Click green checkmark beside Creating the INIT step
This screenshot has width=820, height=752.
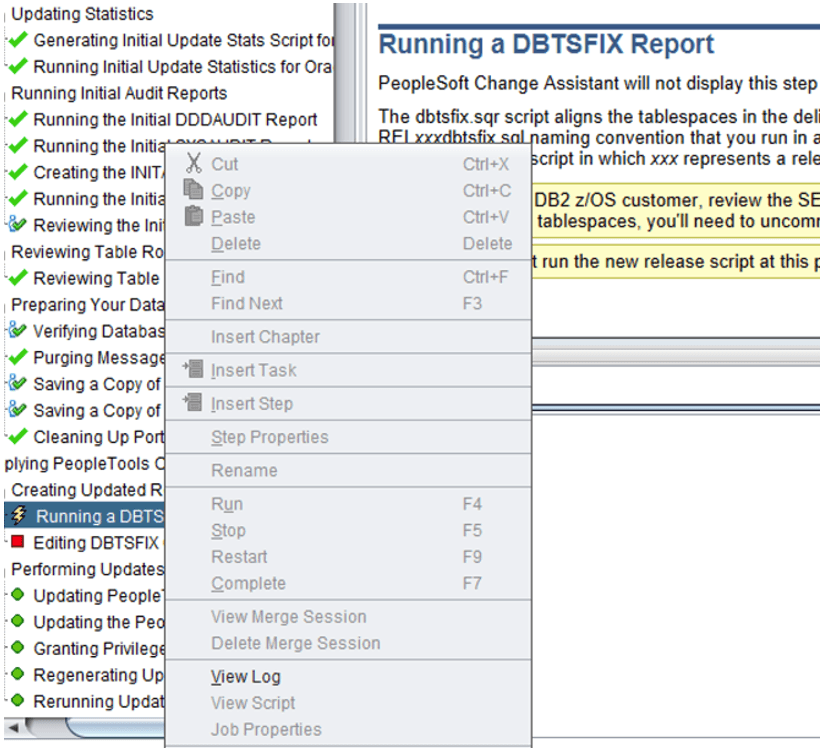[x=18, y=172]
